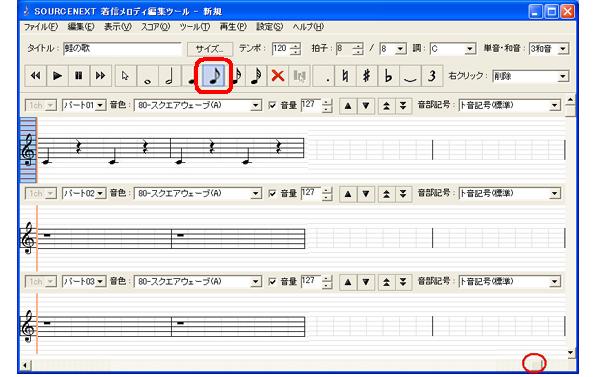
Task: Move パート01 notes down one step
Action: coord(366,106)
